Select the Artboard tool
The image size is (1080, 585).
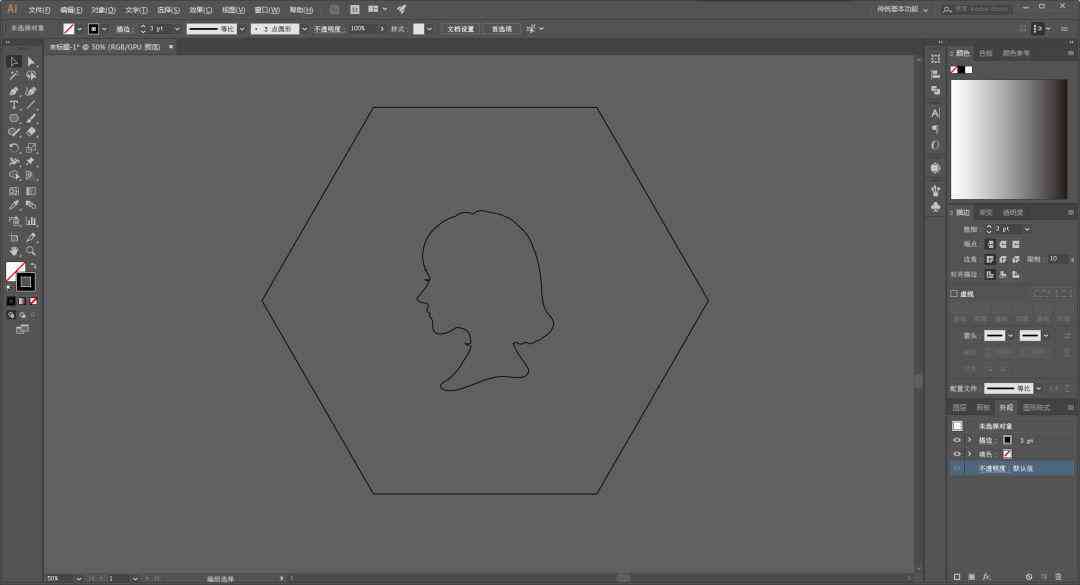(x=14, y=237)
